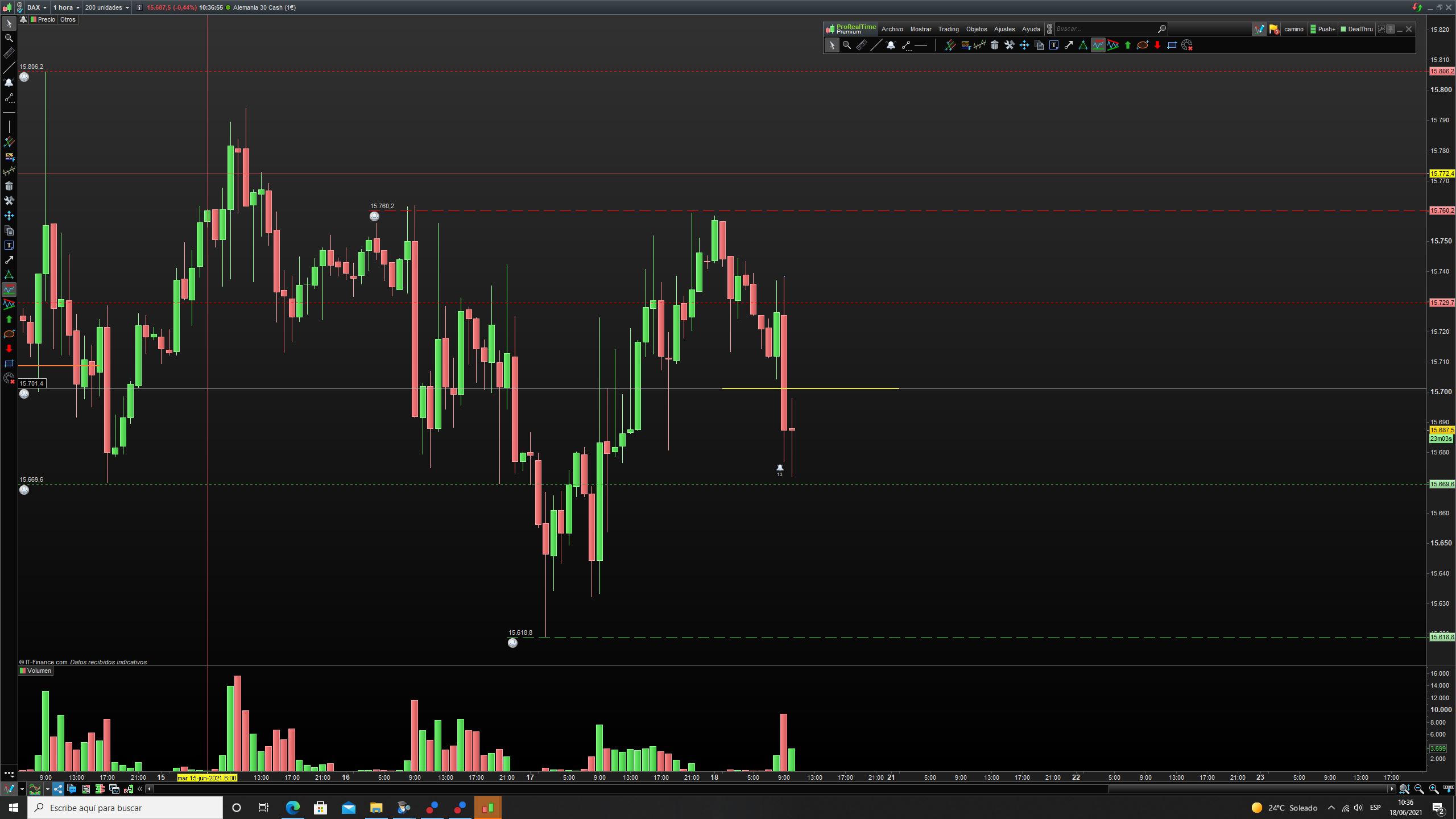Image resolution: width=1456 pixels, height=819 pixels.
Task: Select the magnifier zoom tool in left sidebar
Action: [9, 38]
